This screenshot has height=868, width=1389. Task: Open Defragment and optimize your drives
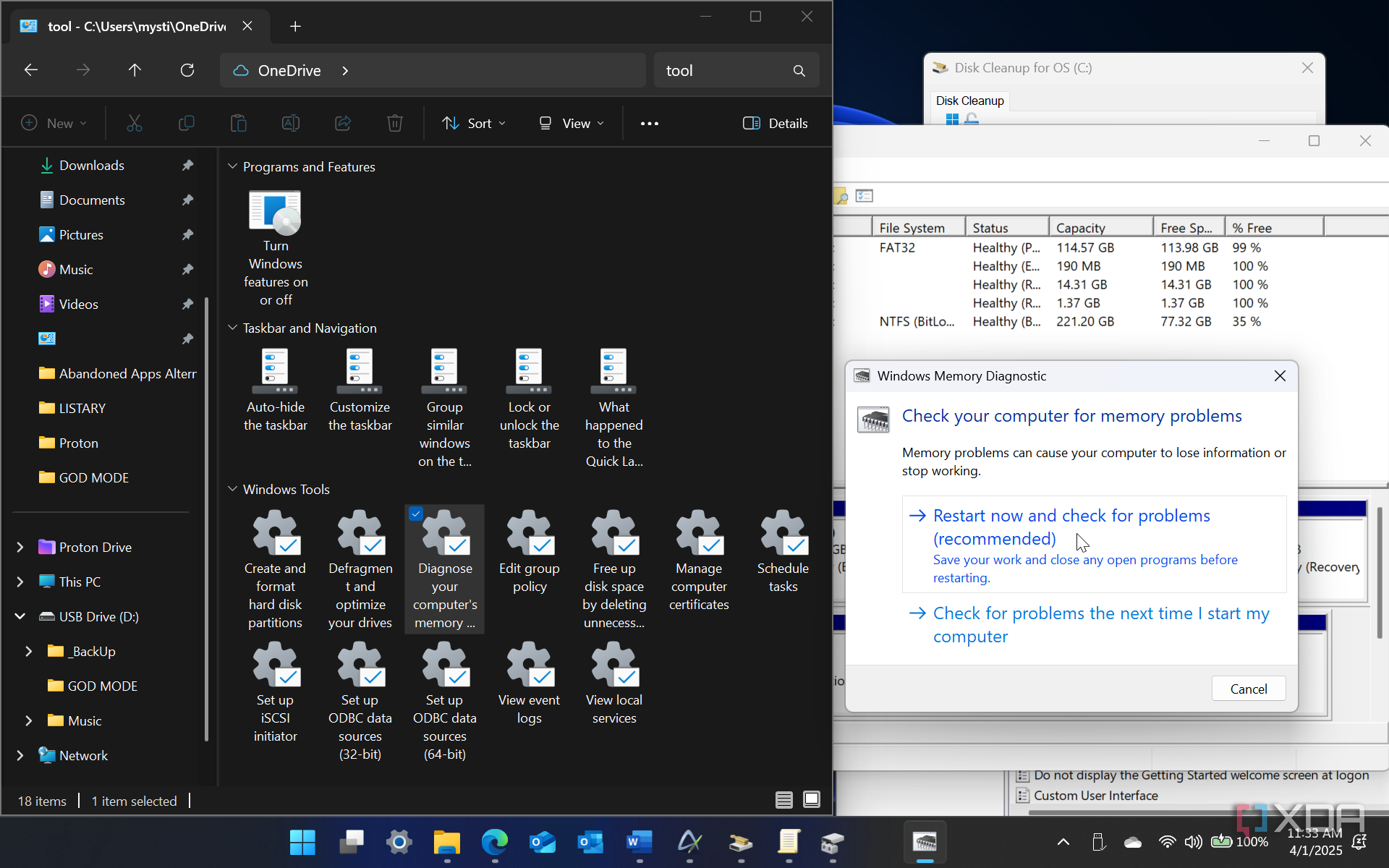[360, 569]
